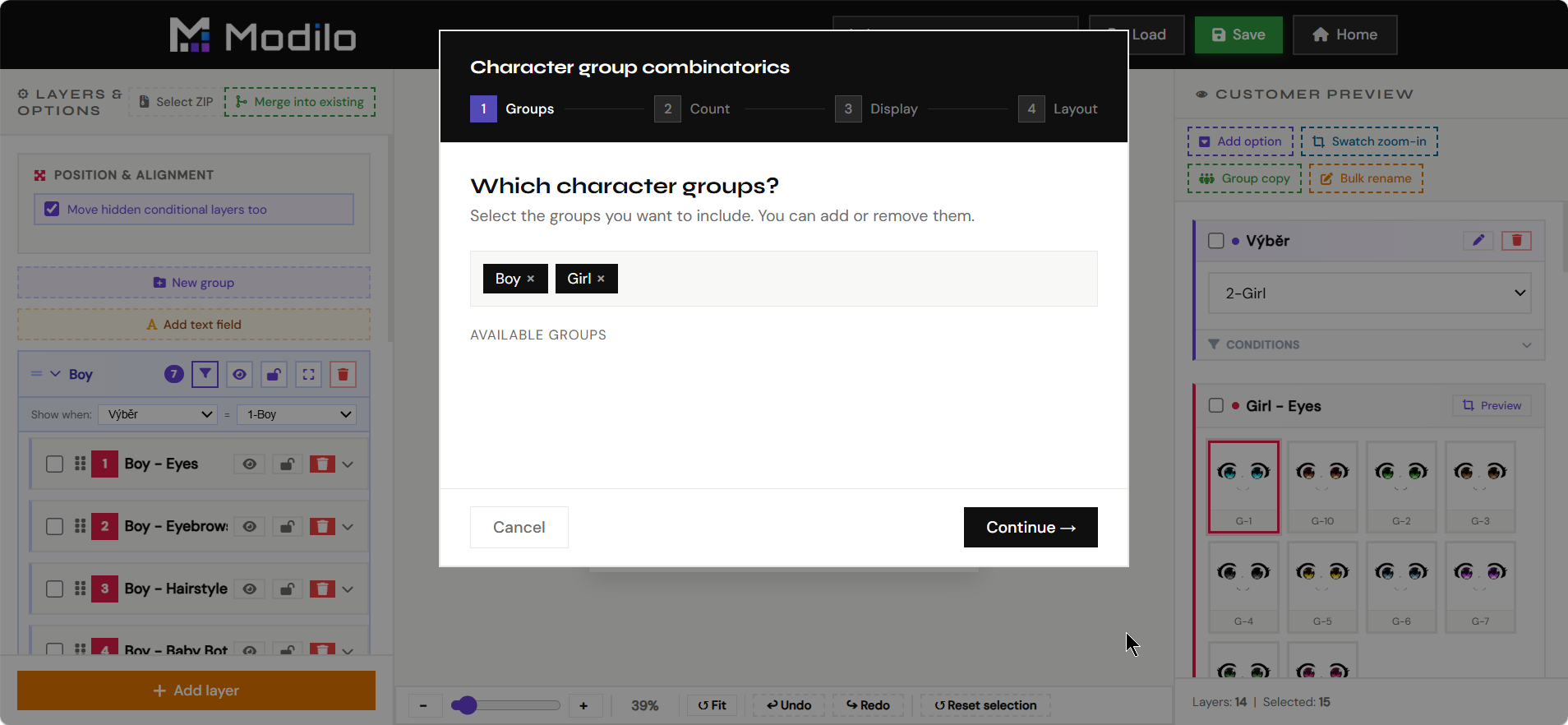Cancel the character group combinatorics dialog
This screenshot has height=725, width=1568.
coord(519,527)
